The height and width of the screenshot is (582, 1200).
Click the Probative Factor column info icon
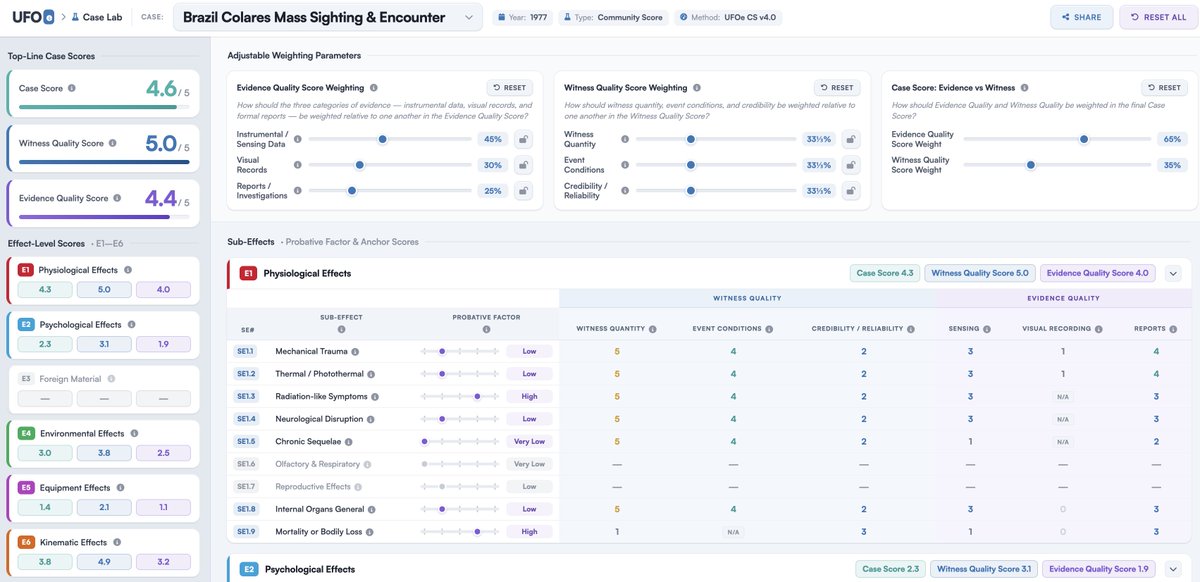pyautogui.click(x=486, y=329)
